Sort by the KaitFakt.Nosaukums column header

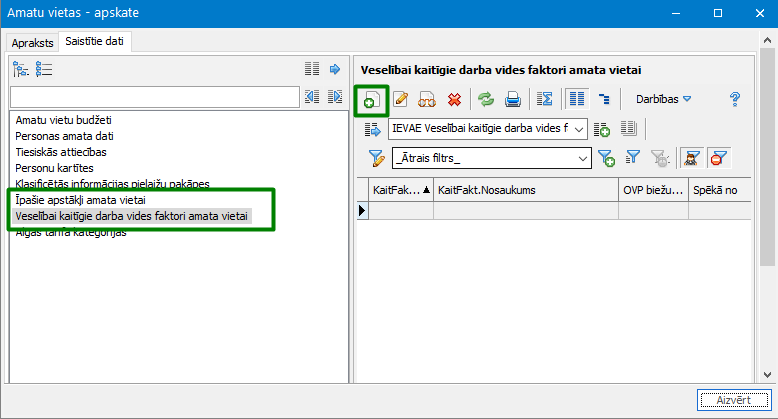point(526,190)
